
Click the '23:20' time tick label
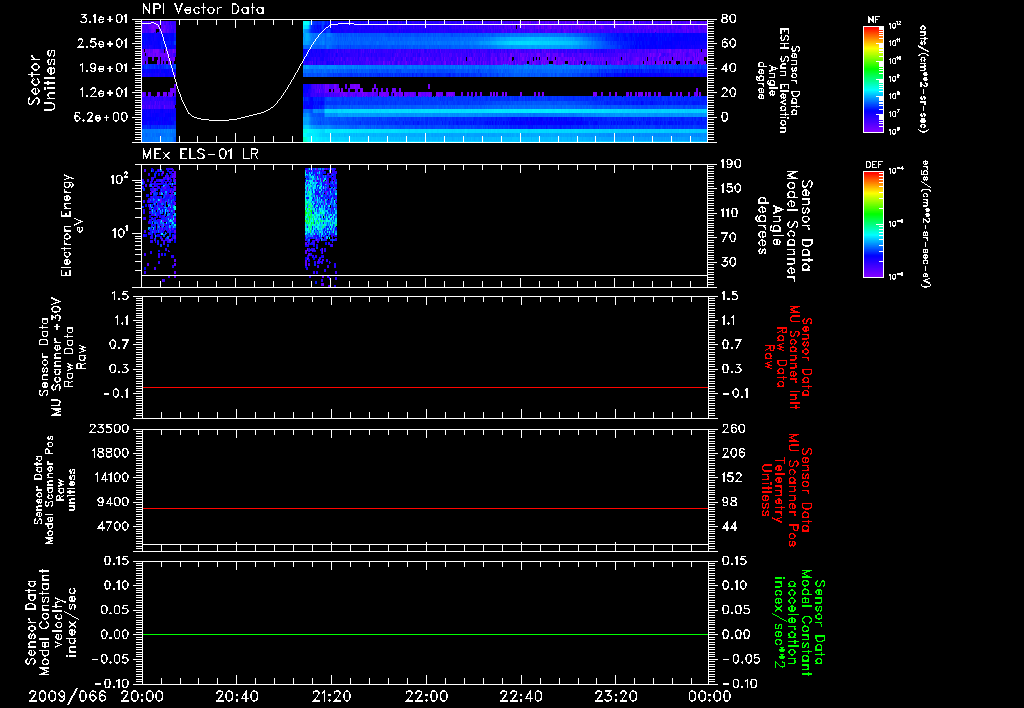pyautogui.click(x=616, y=696)
